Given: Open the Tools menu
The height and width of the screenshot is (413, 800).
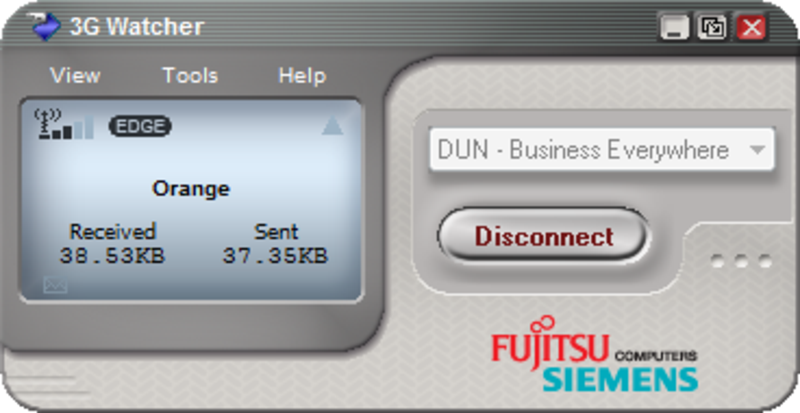Looking at the screenshot, I should coord(190,76).
